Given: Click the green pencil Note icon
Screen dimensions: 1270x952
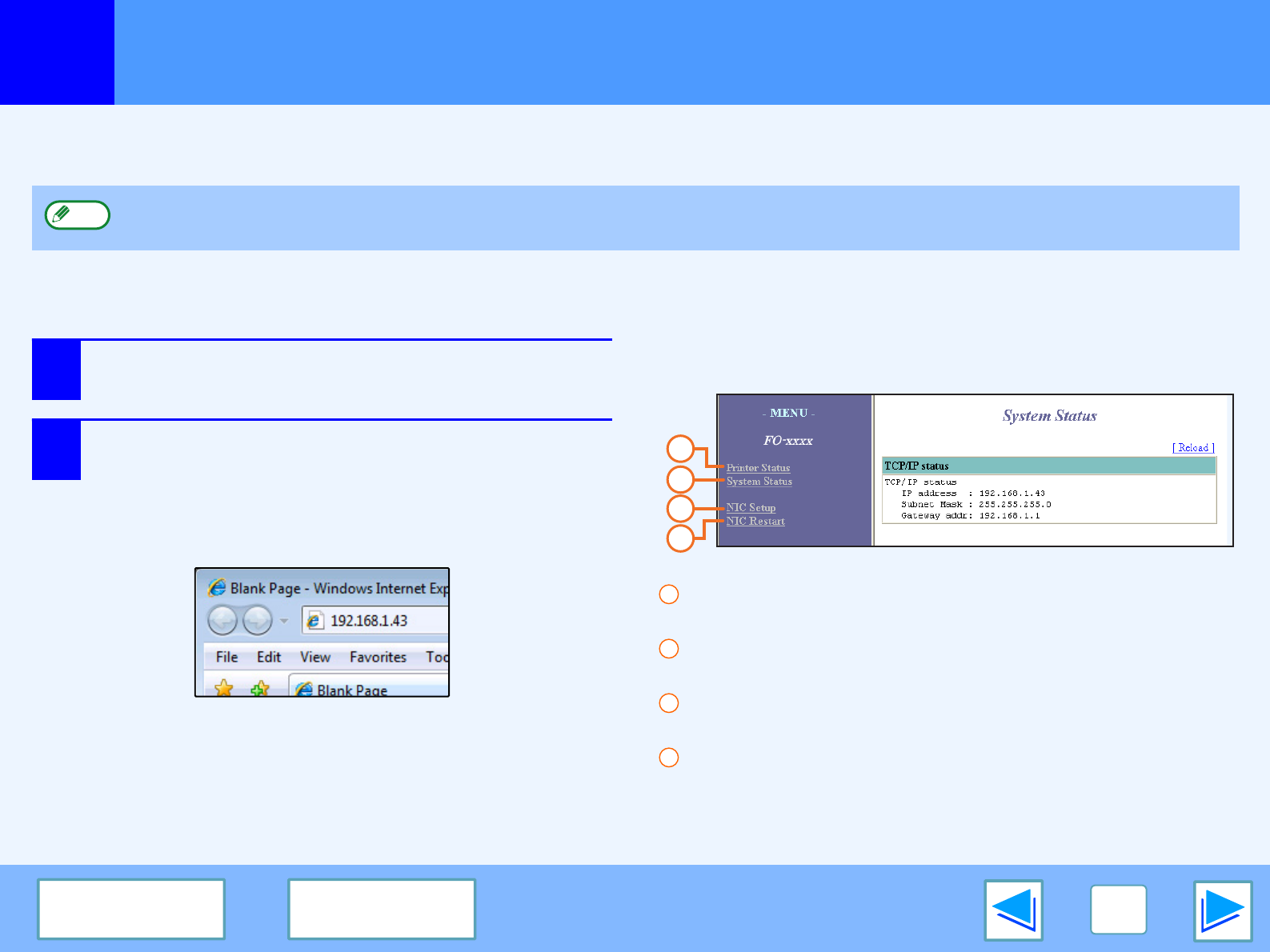Looking at the screenshot, I should 77,215.
